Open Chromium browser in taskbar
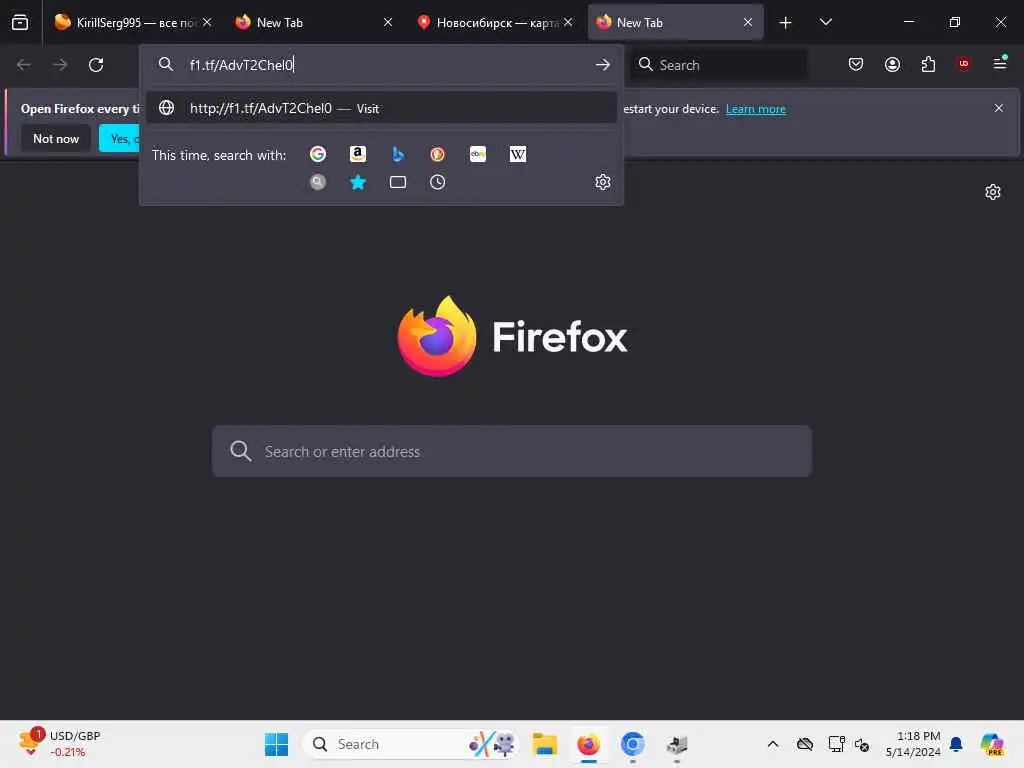 [632, 744]
